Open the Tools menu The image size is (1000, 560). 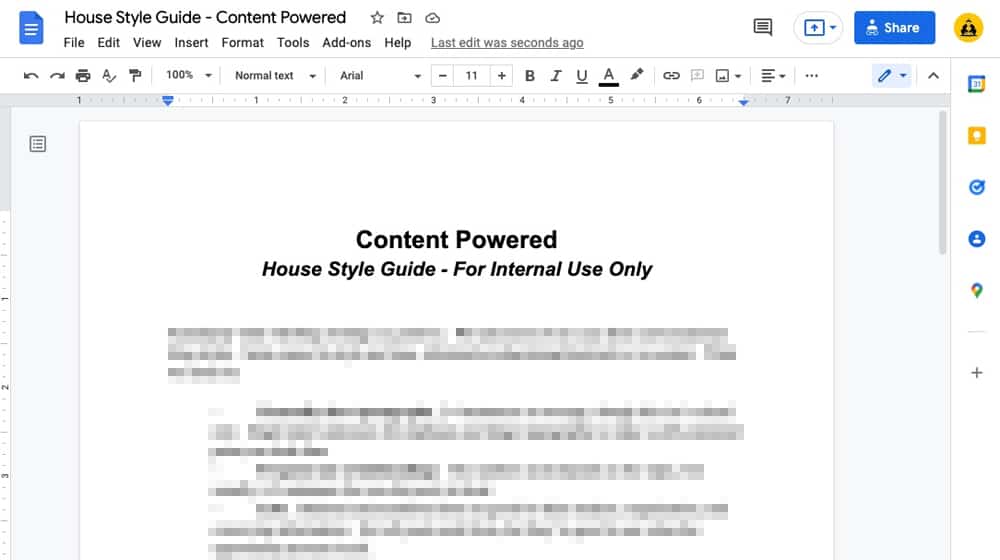[x=293, y=43]
